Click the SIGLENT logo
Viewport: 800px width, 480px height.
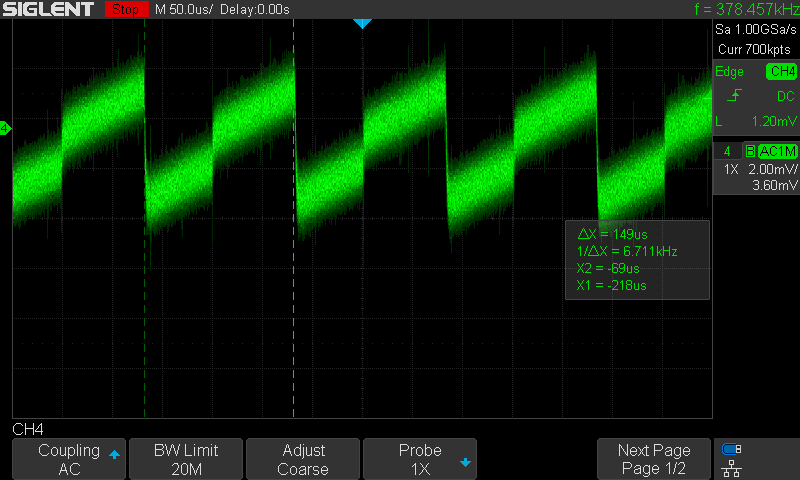48,9
